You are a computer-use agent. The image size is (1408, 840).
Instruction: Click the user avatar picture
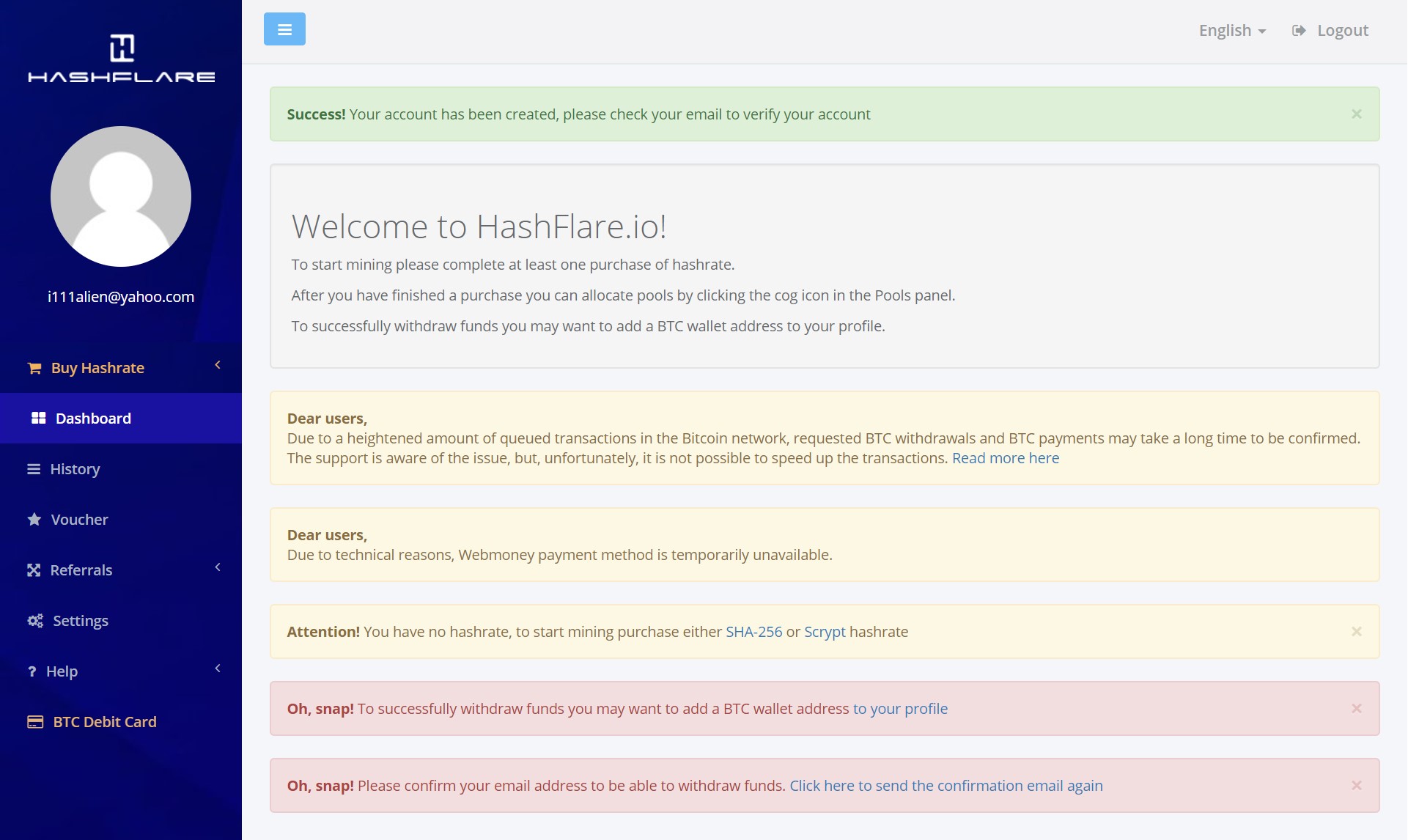tap(121, 196)
